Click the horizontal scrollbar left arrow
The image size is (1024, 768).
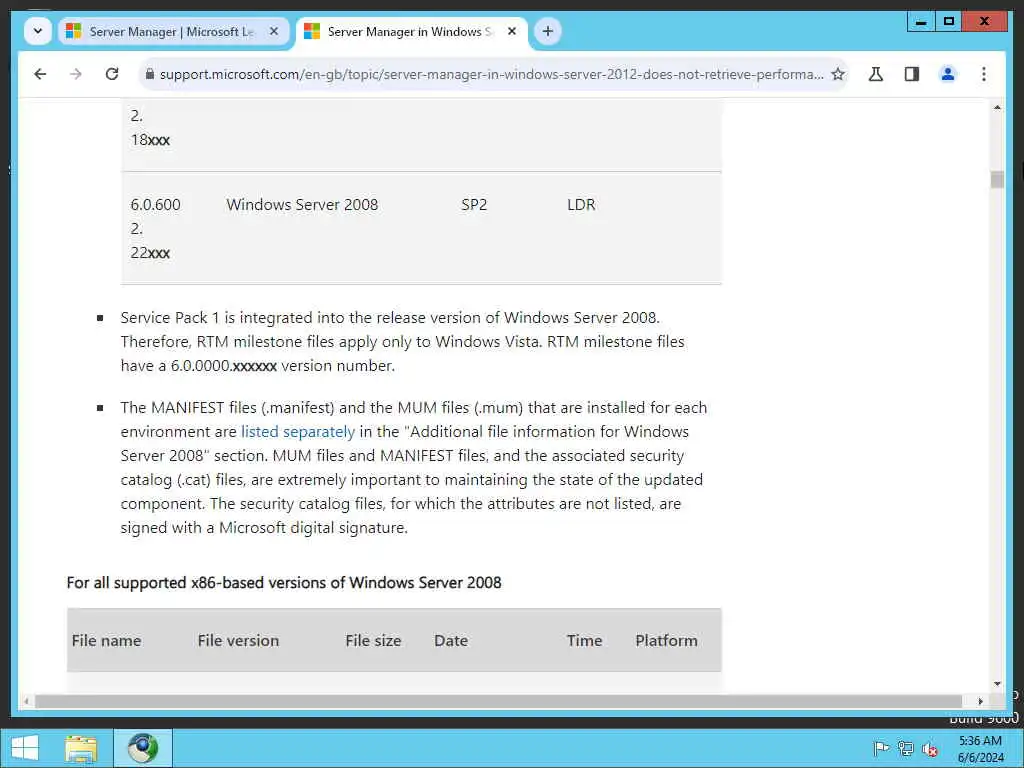tap(26, 701)
